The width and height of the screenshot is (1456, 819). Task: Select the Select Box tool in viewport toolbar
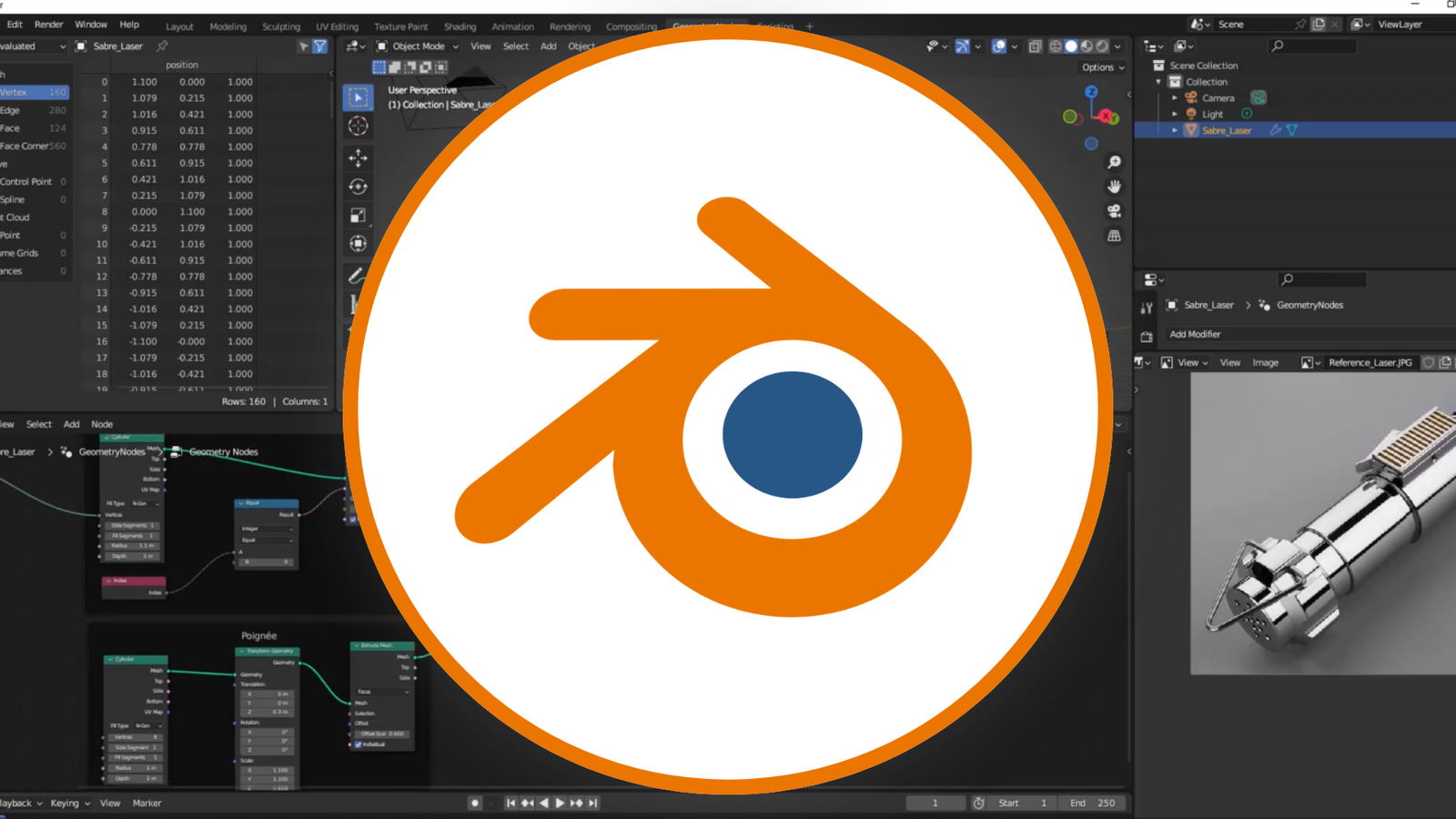pyautogui.click(x=358, y=97)
